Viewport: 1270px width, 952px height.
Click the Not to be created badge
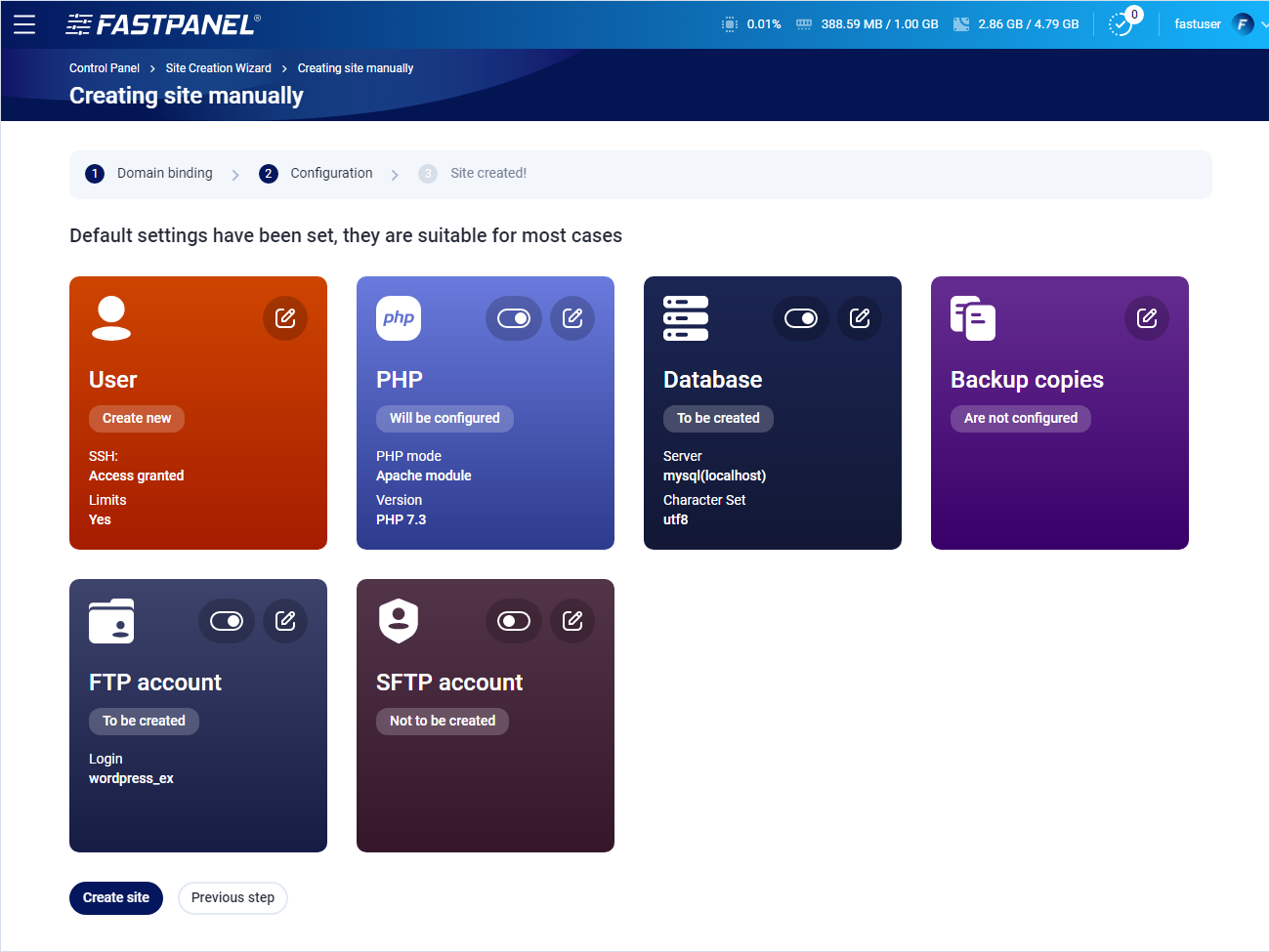[443, 722]
